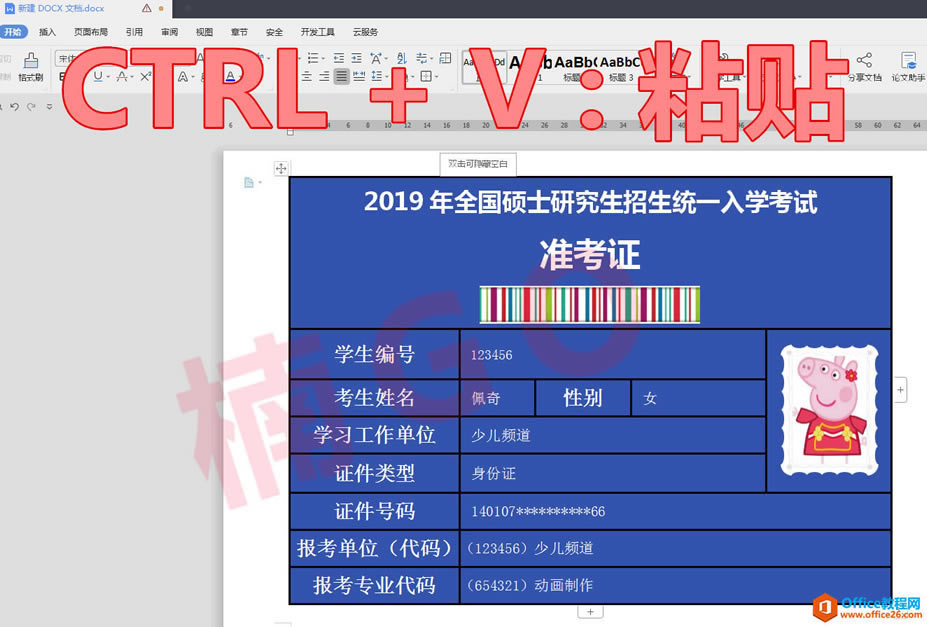927x627 pixels.
Task: Apply the outlined text effect A
Action: click(183, 76)
